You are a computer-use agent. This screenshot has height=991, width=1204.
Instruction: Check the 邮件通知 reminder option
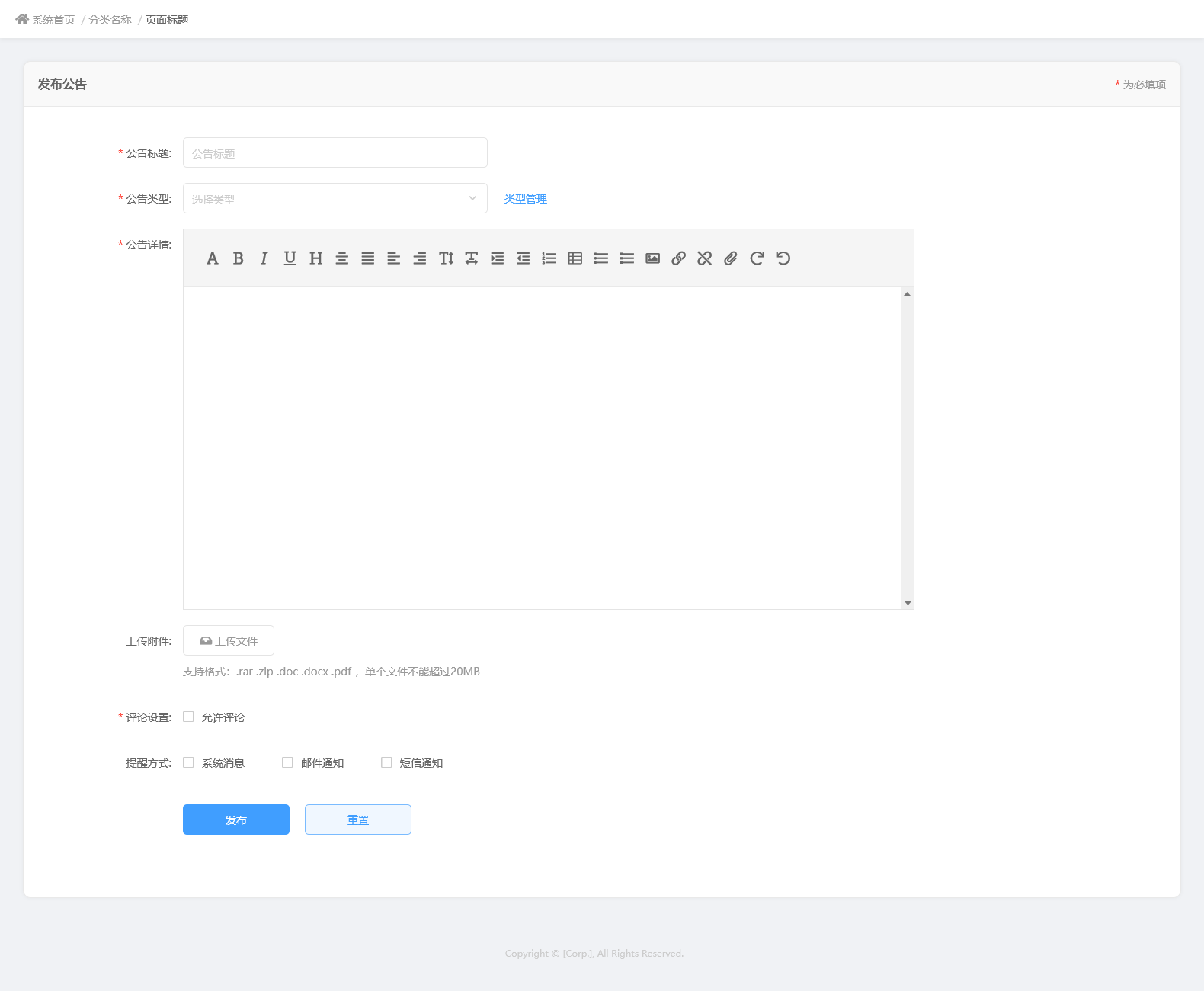click(x=287, y=762)
